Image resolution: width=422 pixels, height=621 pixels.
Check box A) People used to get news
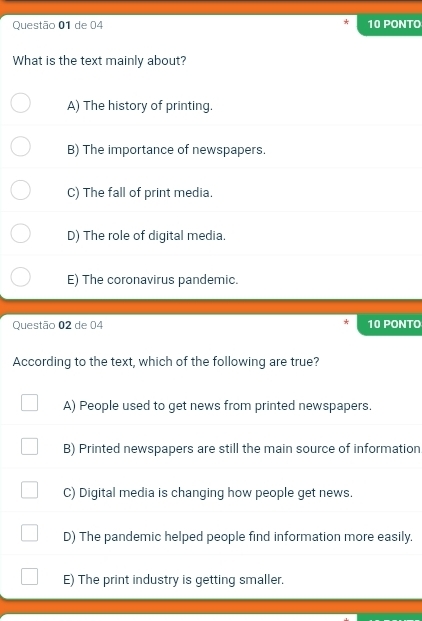(x=30, y=402)
